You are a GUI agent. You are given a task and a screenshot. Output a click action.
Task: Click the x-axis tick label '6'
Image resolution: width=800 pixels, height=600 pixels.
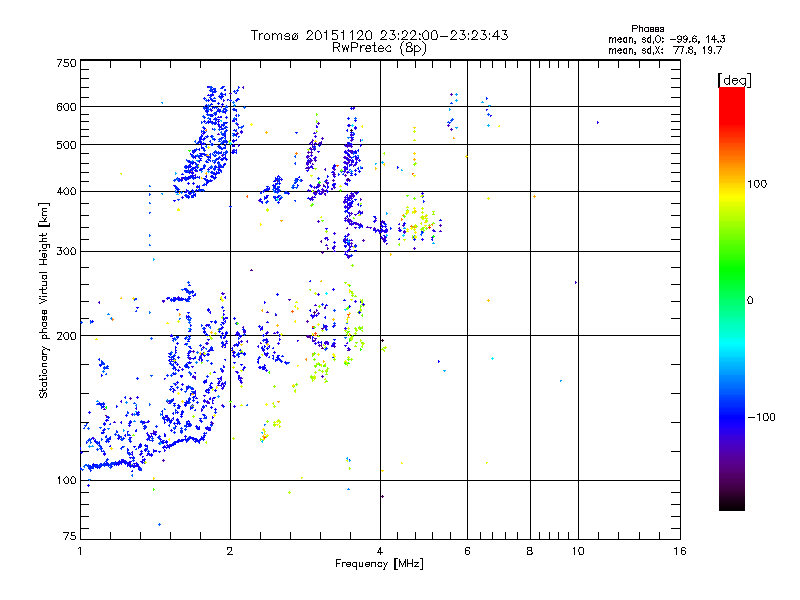point(467,551)
